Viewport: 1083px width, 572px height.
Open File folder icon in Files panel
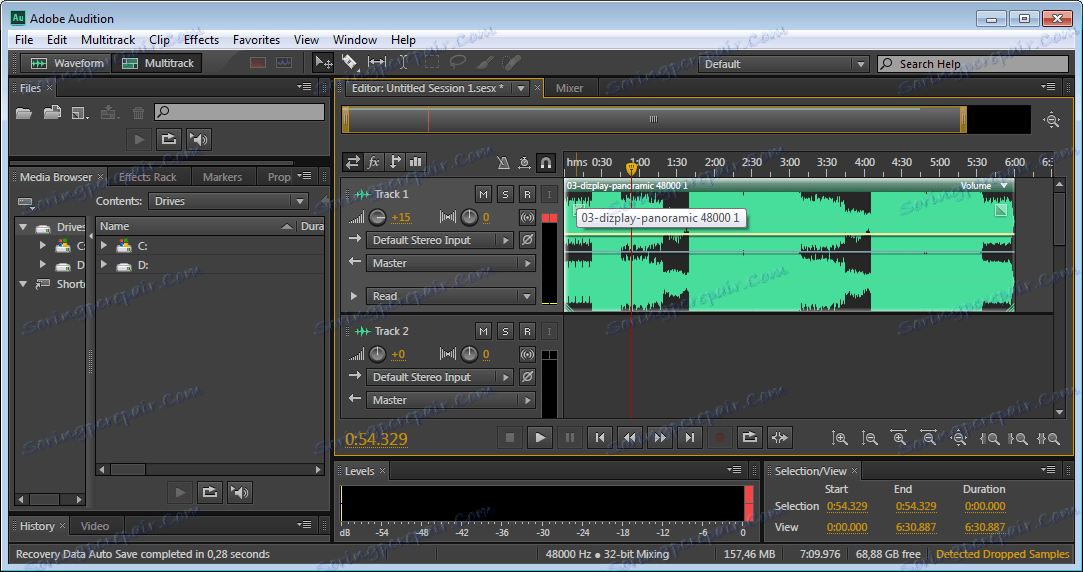click(24, 112)
